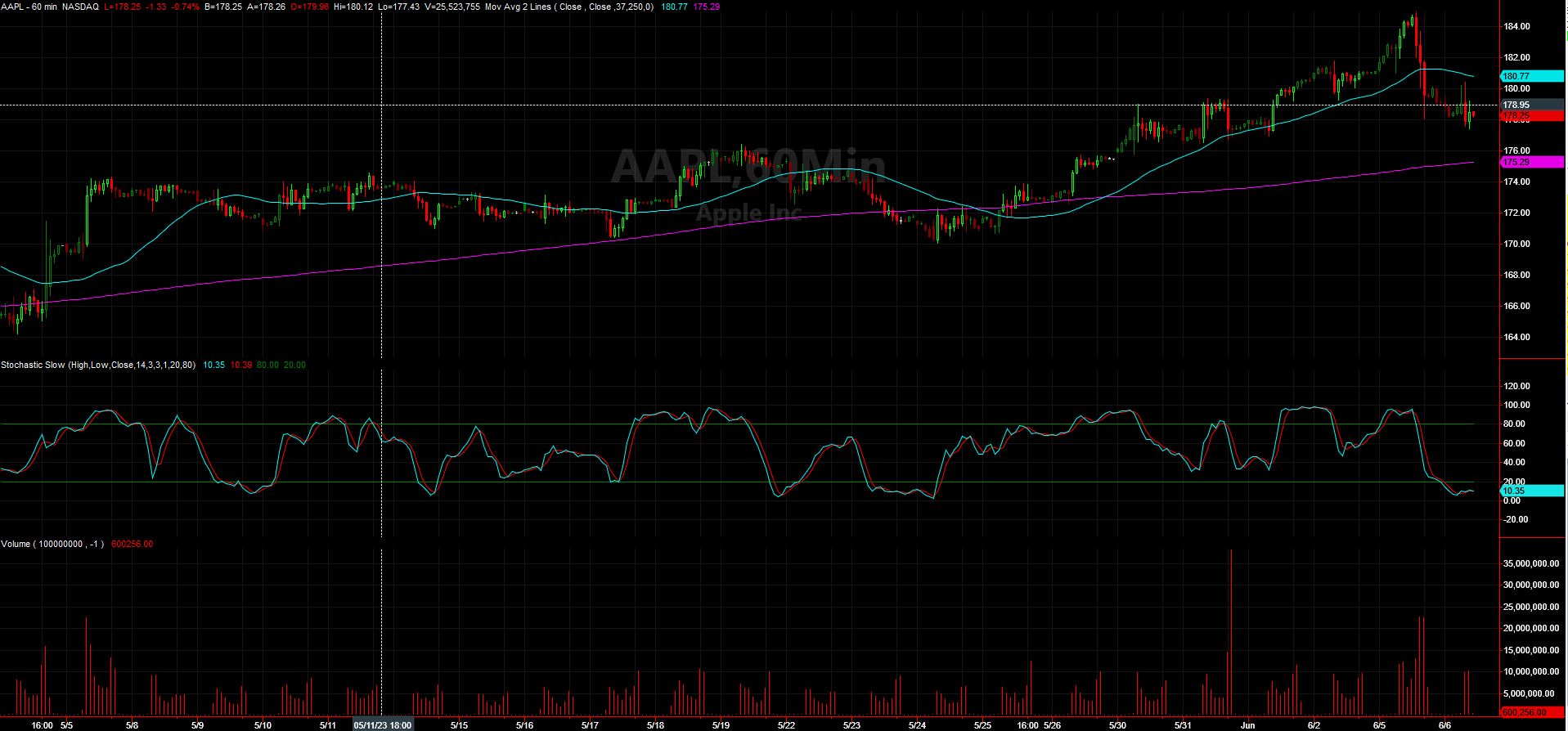Select 120.00 on the Stochastic scale
Image resolution: width=1568 pixels, height=731 pixels.
tap(1516, 386)
